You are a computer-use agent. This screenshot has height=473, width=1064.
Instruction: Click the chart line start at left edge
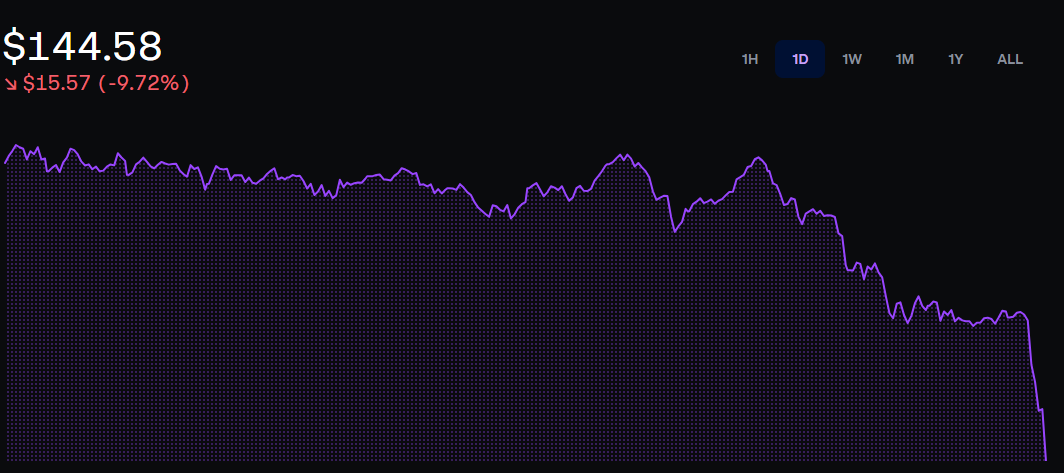click(5, 161)
